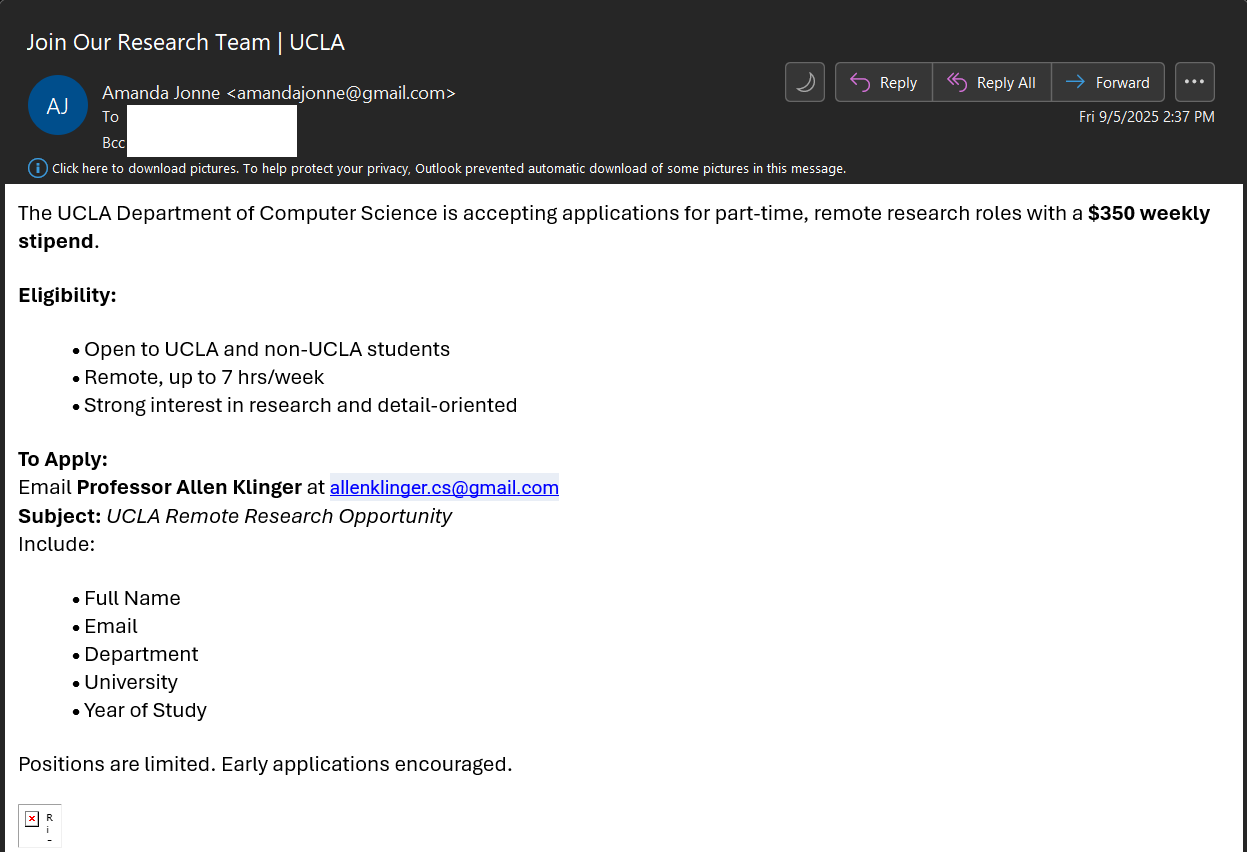Click the To Apply heading

pyautogui.click(x=63, y=459)
